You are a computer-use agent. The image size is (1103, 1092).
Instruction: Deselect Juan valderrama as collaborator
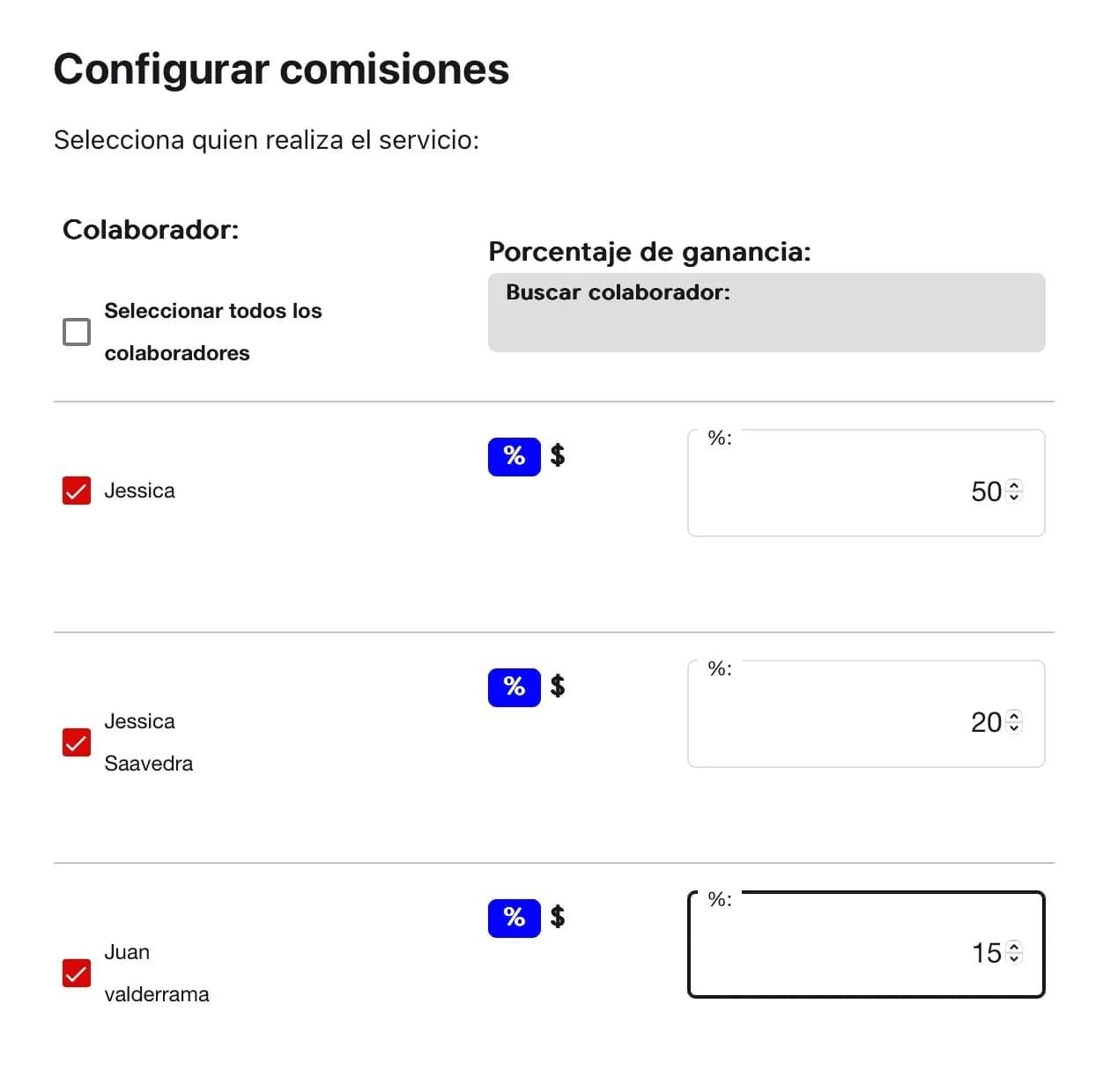point(77,972)
